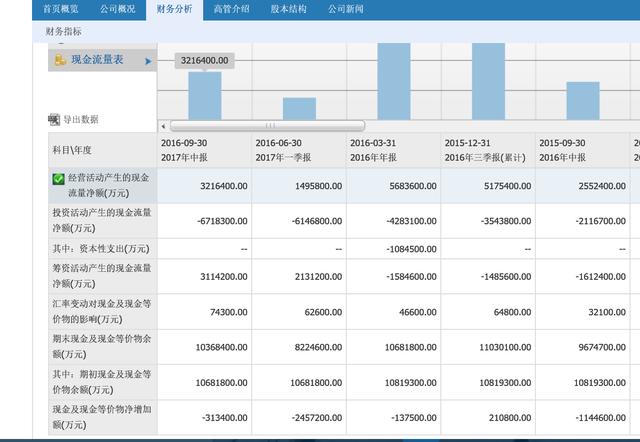Click the 2016-03-31 column header
Screen dimensions: 640x442
393,150
